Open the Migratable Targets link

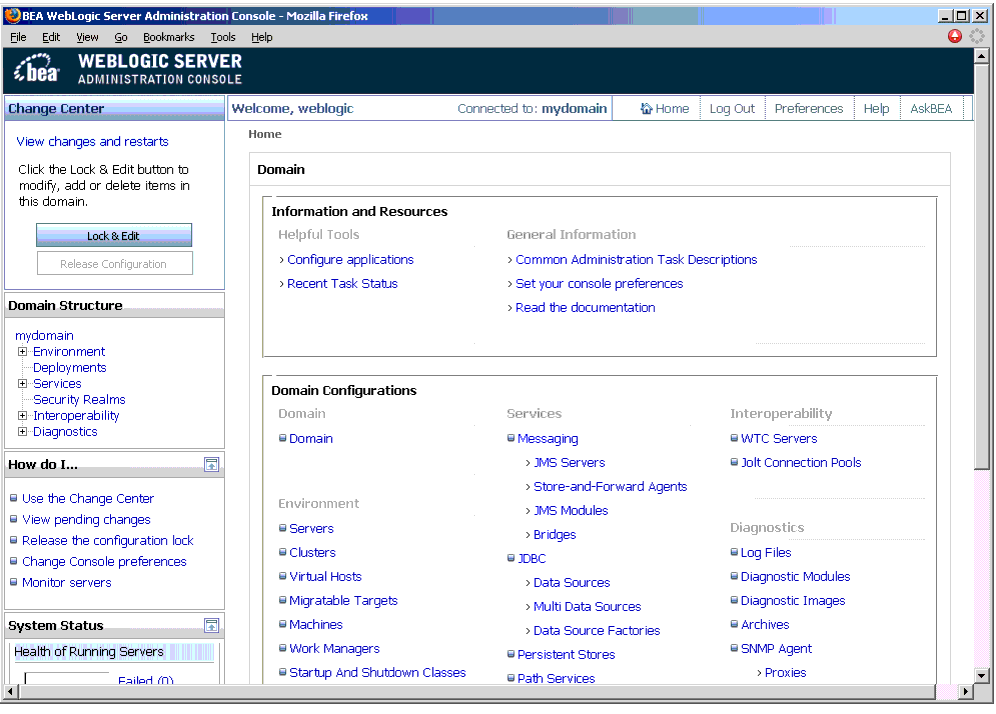pyautogui.click(x=343, y=600)
